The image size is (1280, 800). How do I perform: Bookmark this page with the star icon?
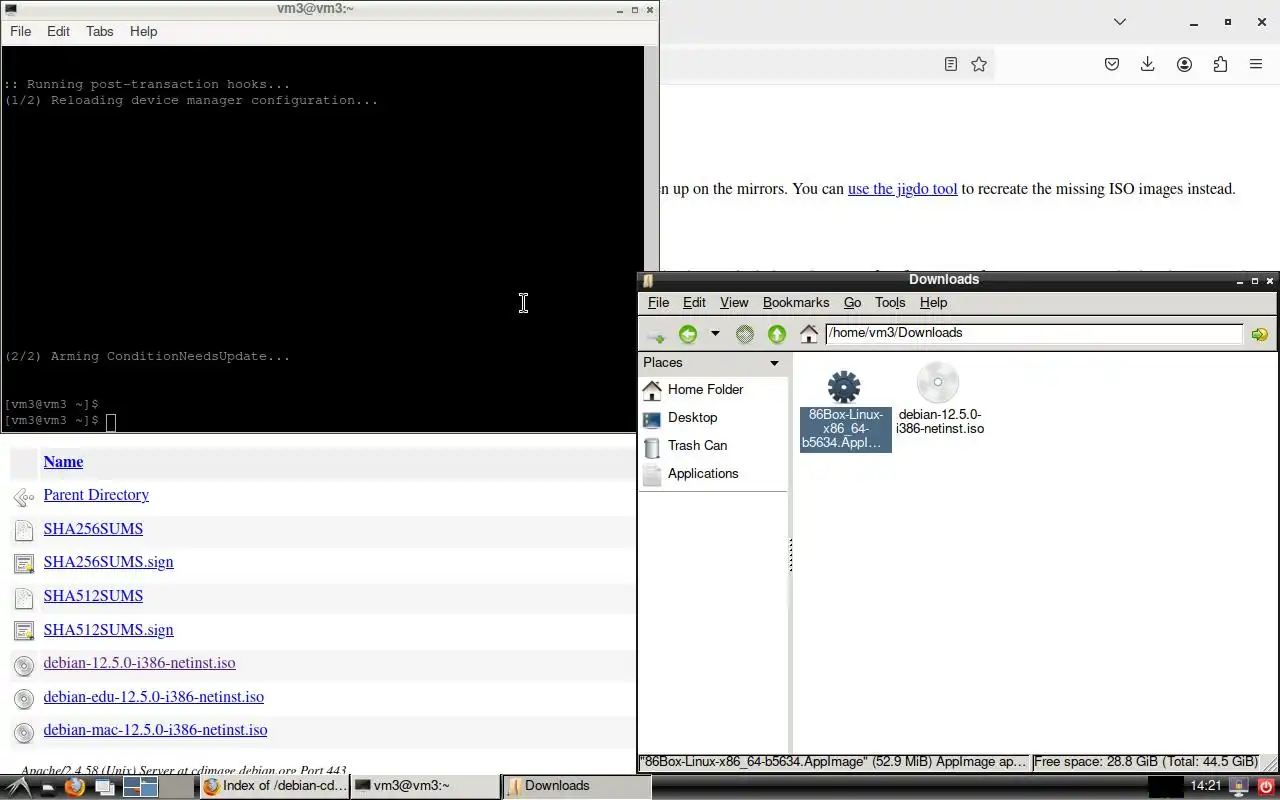[979, 64]
